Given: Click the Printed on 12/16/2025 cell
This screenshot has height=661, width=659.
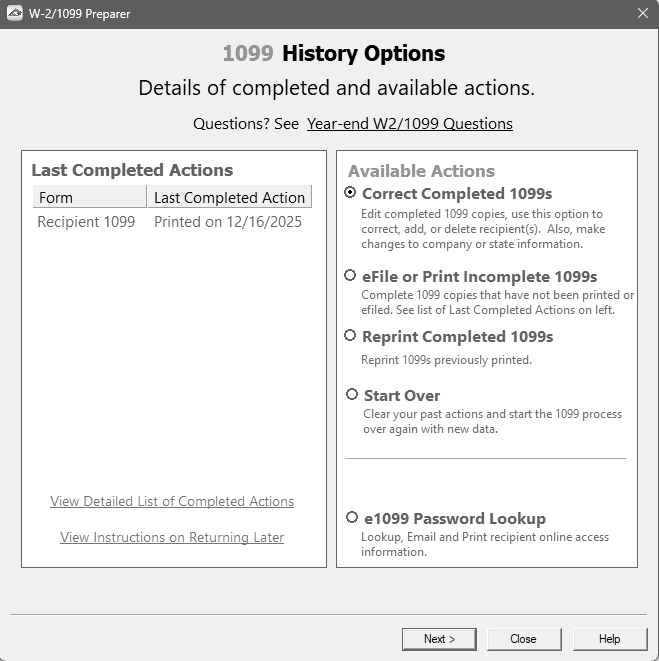Looking at the screenshot, I should [x=228, y=222].
